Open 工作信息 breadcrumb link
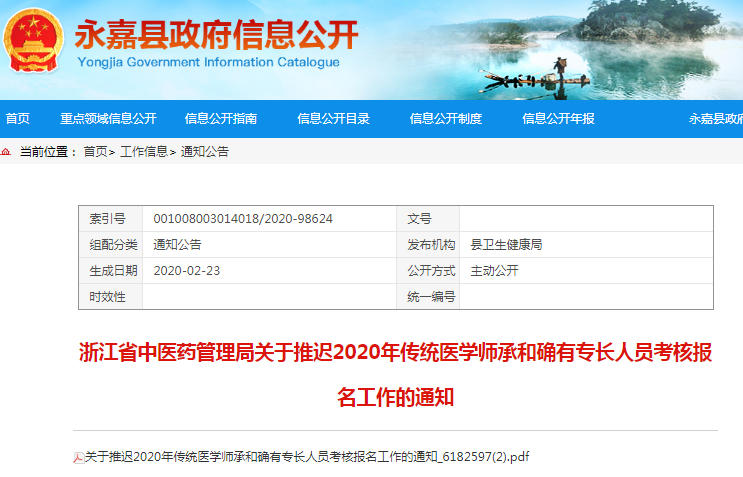743x477 pixels. click(x=144, y=152)
